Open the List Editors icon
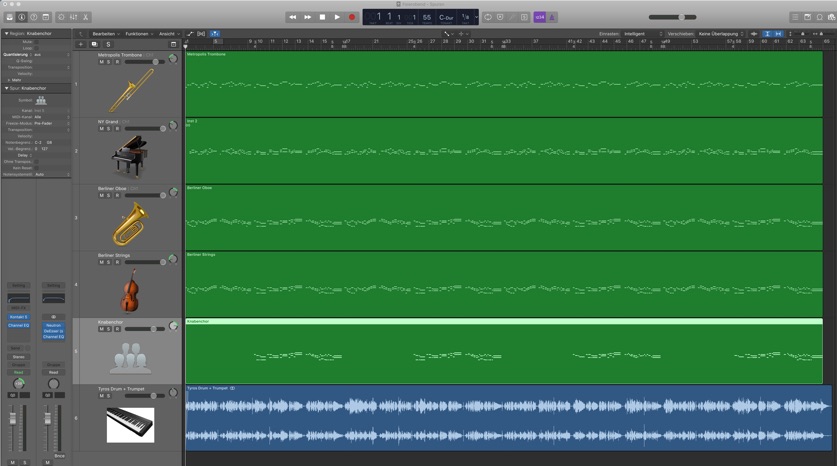837x466 pixels. (x=795, y=17)
